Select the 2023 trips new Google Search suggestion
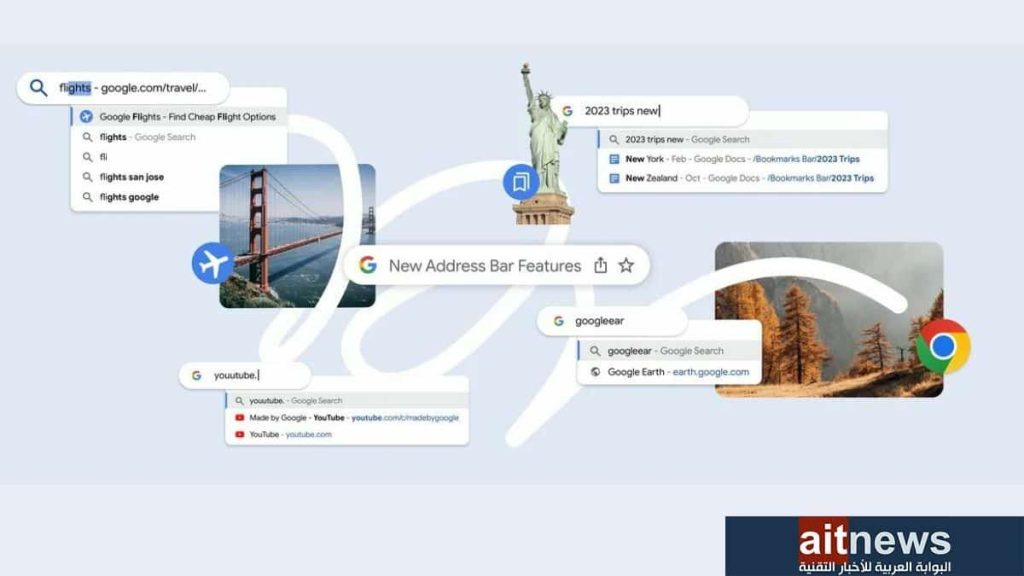This screenshot has height=576, width=1024. 742,139
